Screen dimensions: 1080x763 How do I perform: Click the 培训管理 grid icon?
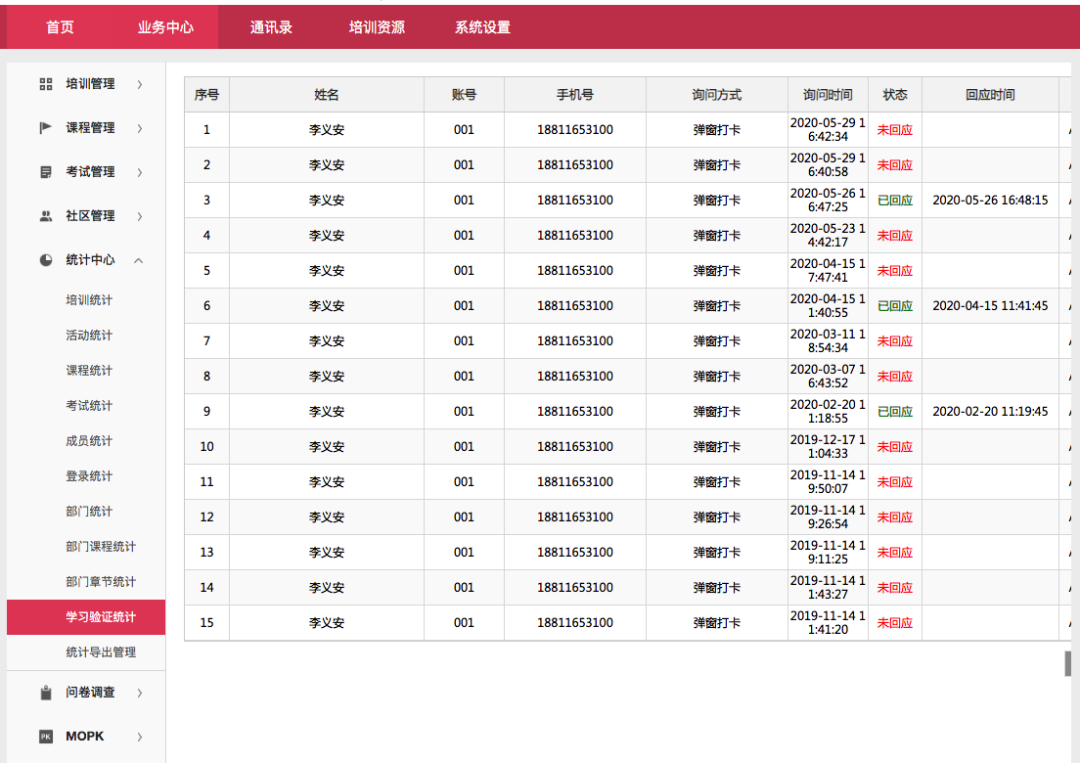click(46, 84)
